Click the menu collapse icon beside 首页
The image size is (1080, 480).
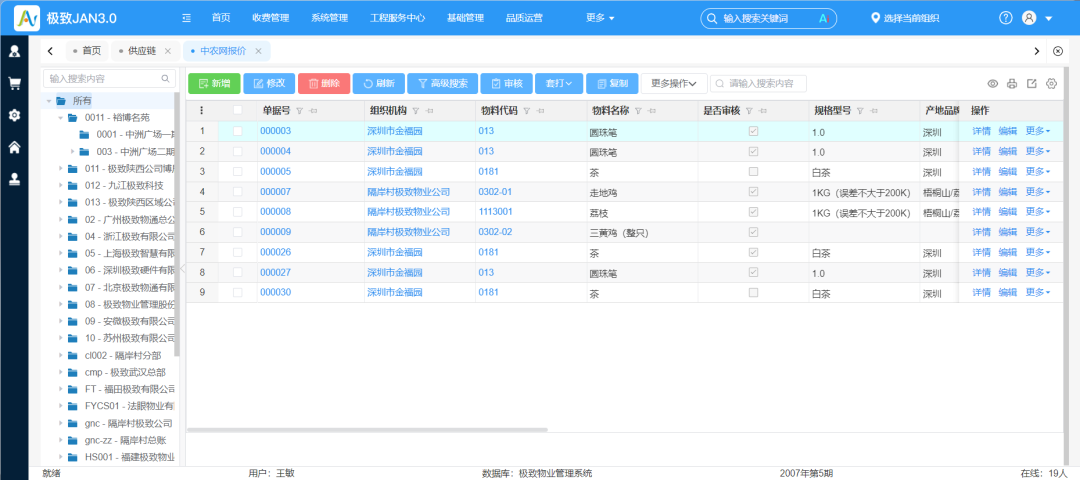[186, 18]
